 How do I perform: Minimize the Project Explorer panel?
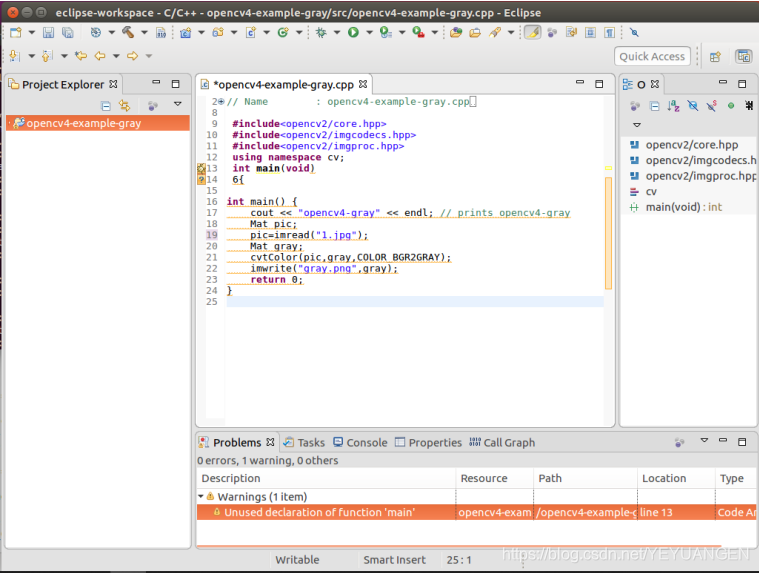156,84
